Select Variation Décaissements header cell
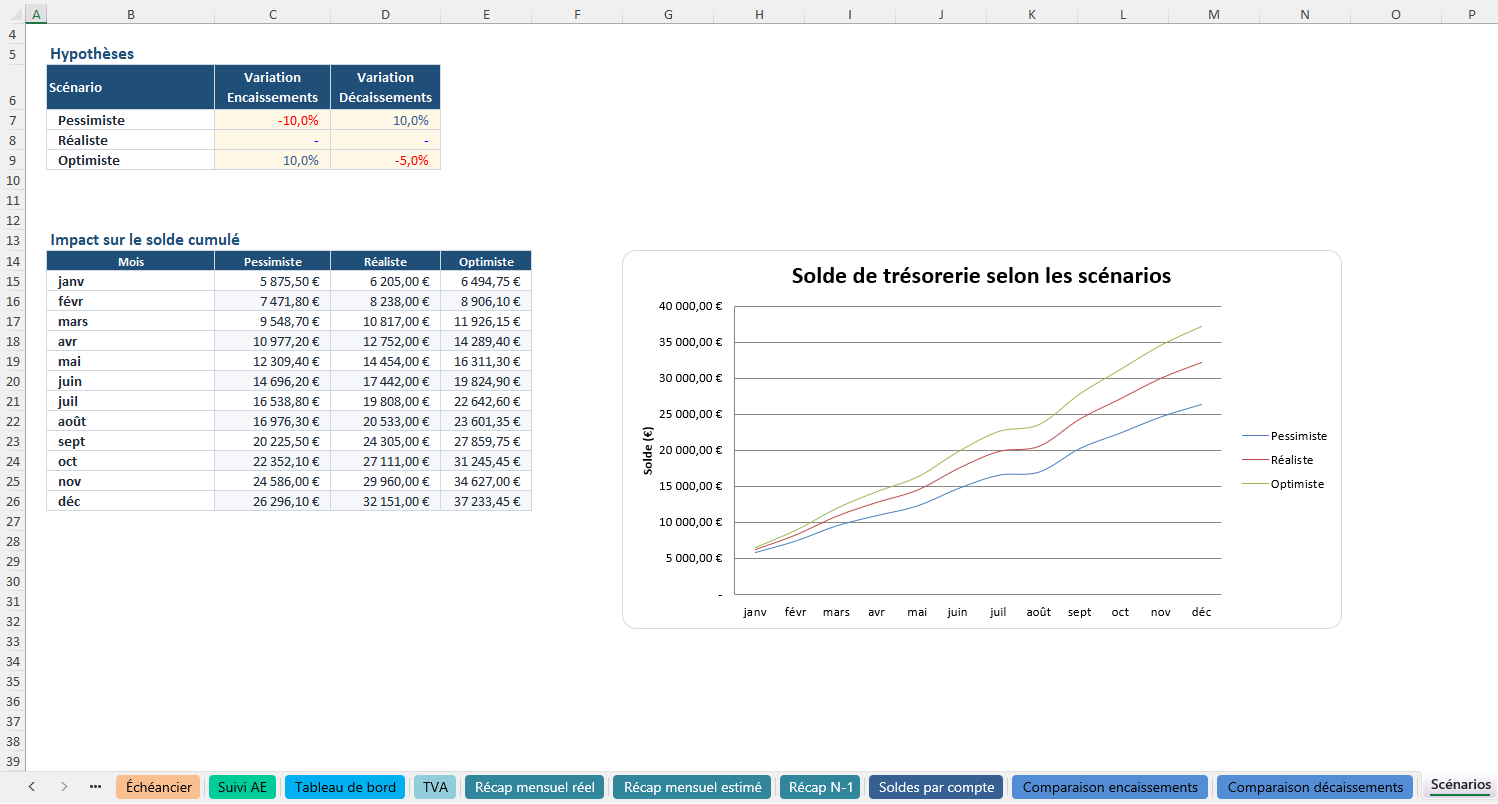Image resolution: width=1498 pixels, height=804 pixels. click(x=385, y=87)
